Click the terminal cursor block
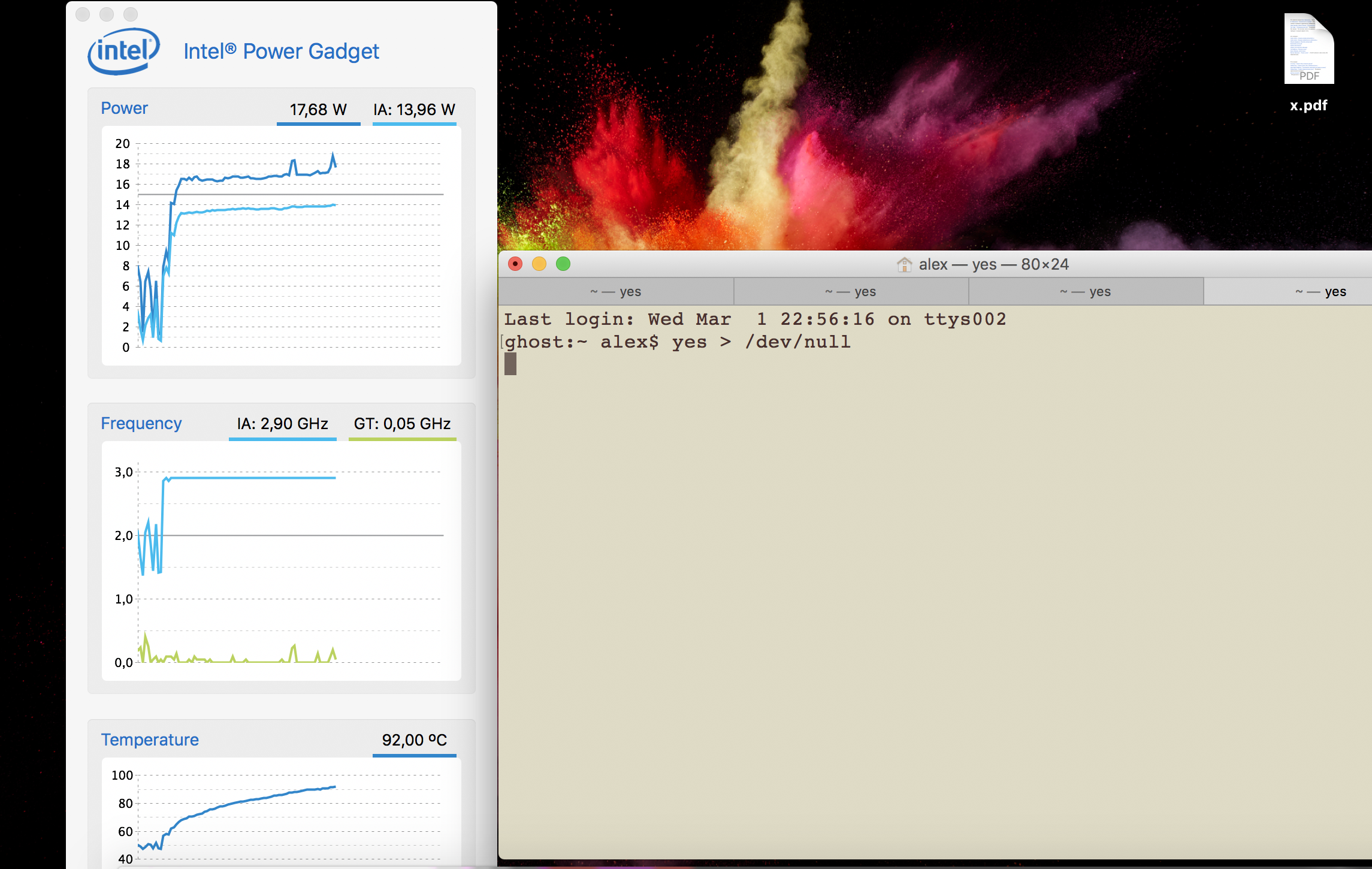 (x=510, y=364)
